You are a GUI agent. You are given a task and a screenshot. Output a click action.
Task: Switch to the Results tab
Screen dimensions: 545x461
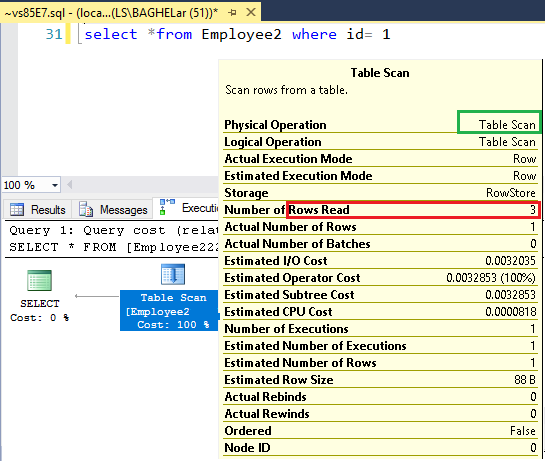tap(37, 210)
